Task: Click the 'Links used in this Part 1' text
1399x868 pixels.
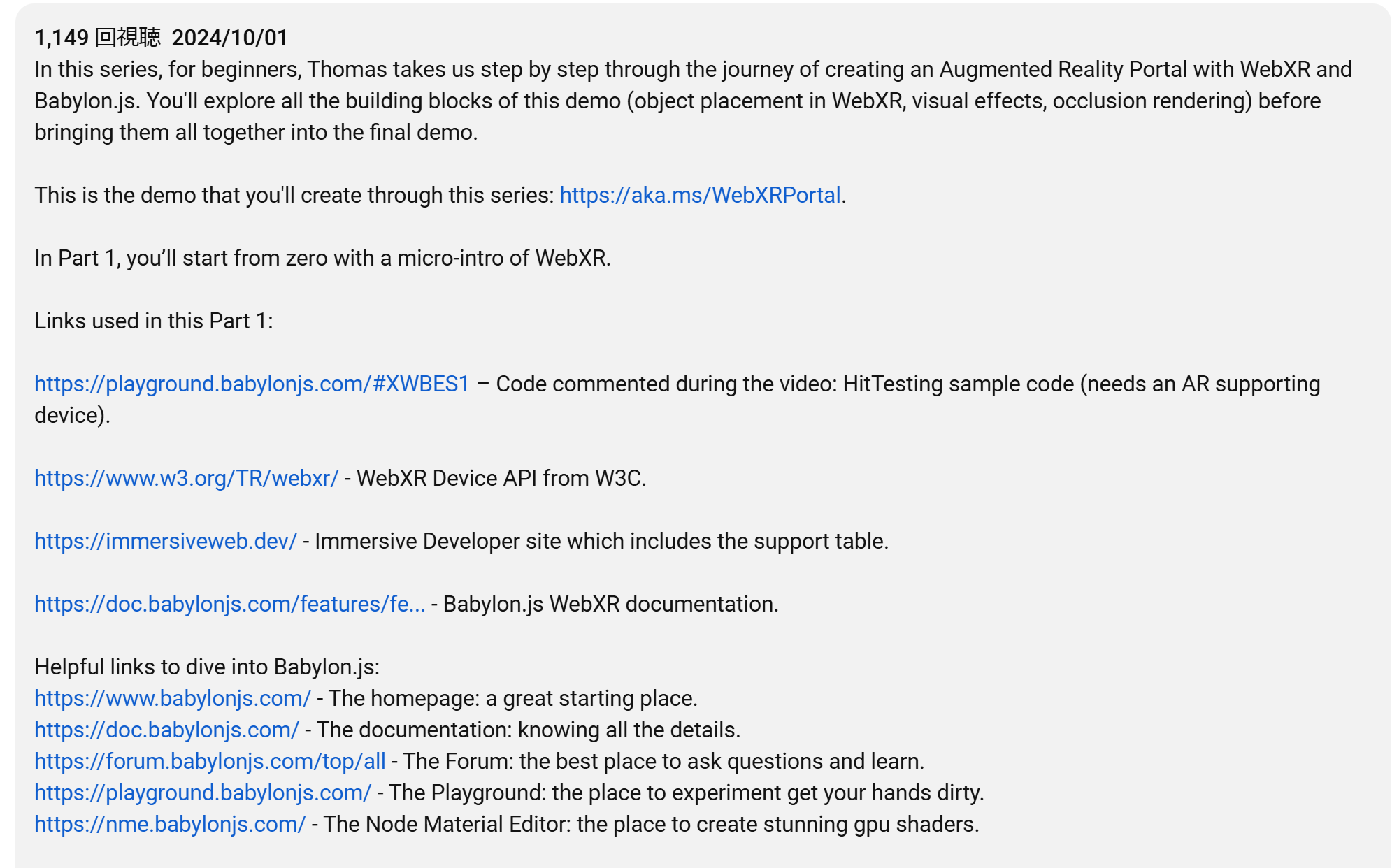Action: (154, 321)
